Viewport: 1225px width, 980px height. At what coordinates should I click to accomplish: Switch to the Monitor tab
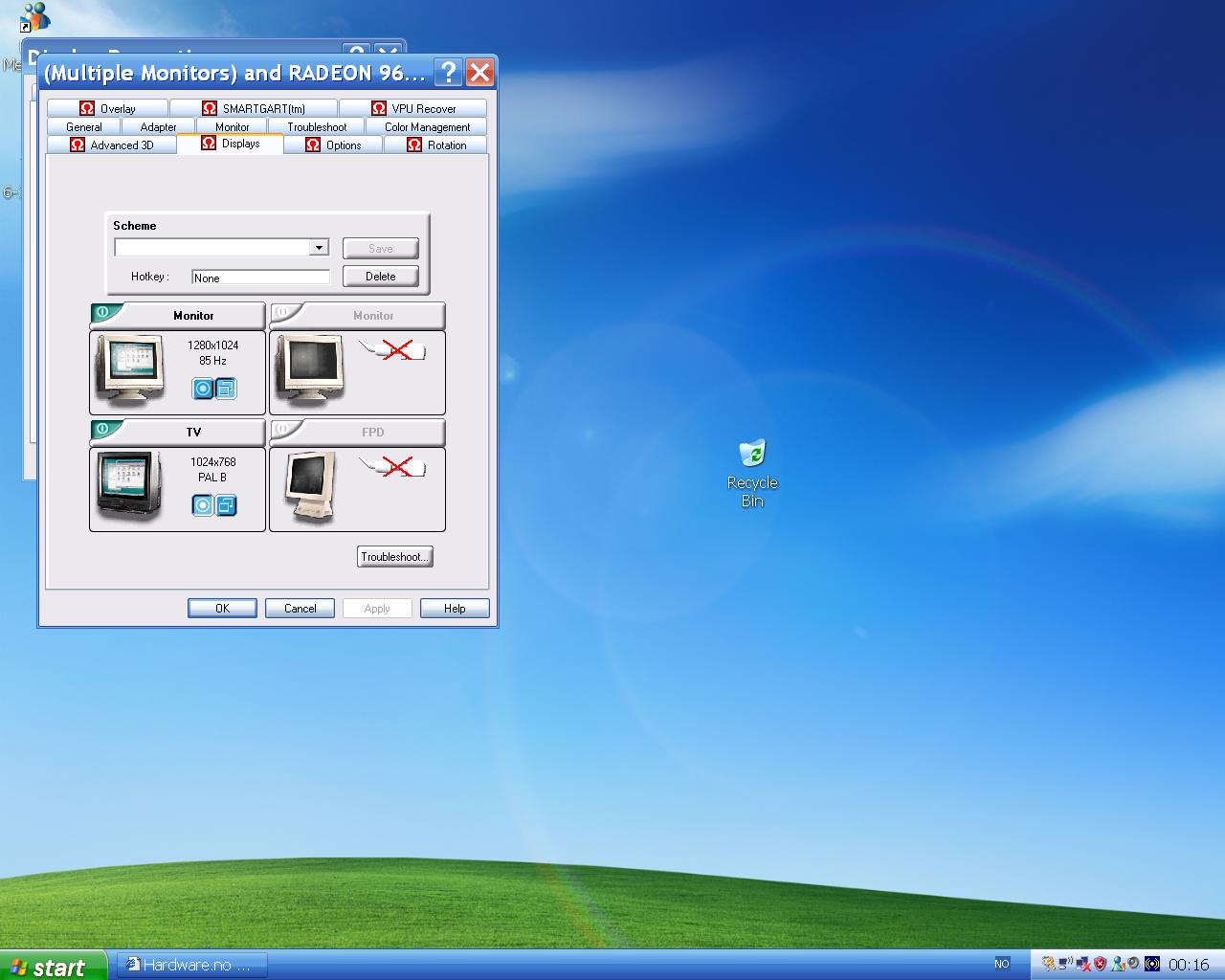(232, 126)
